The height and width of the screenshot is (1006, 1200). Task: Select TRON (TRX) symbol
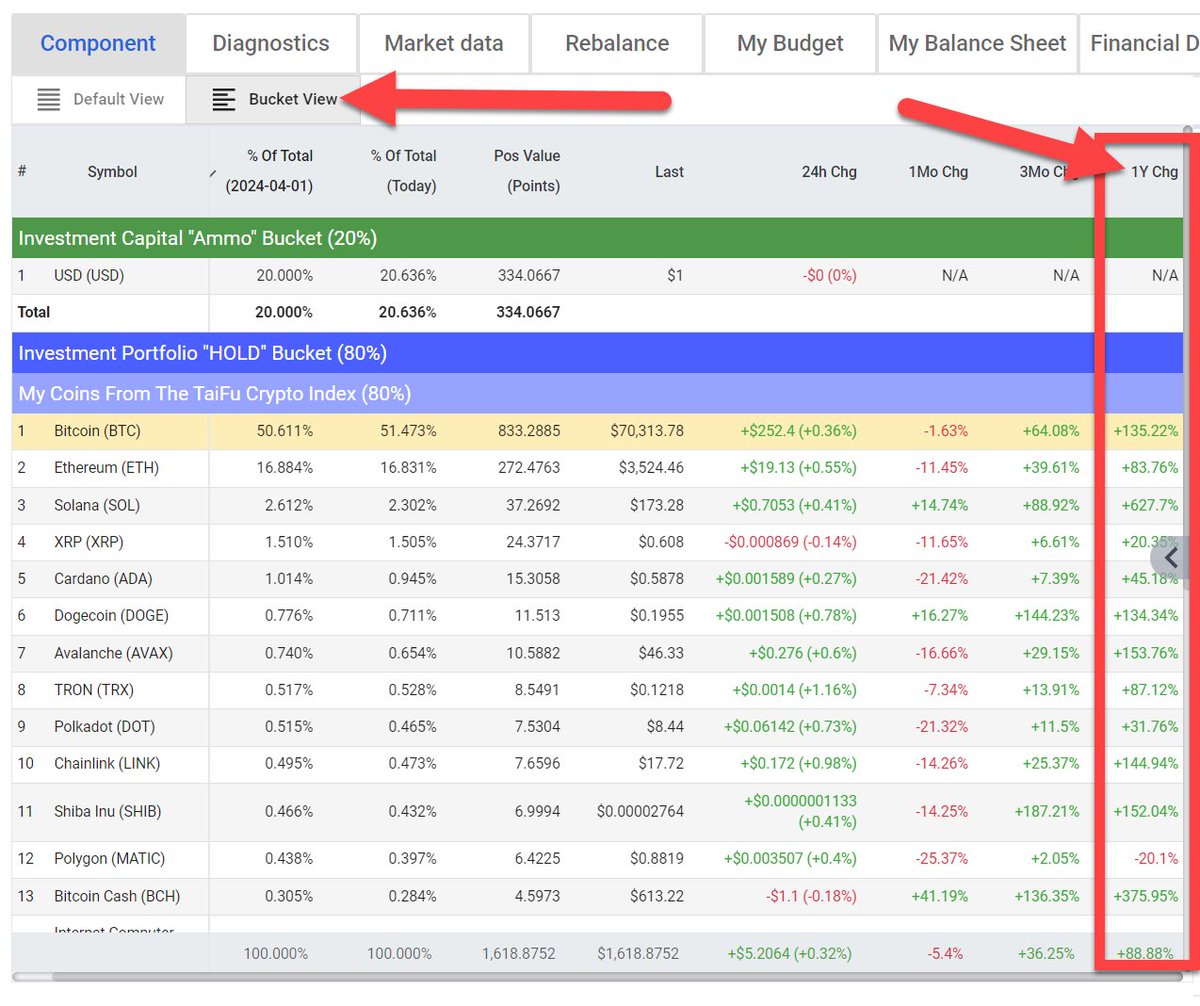point(93,690)
